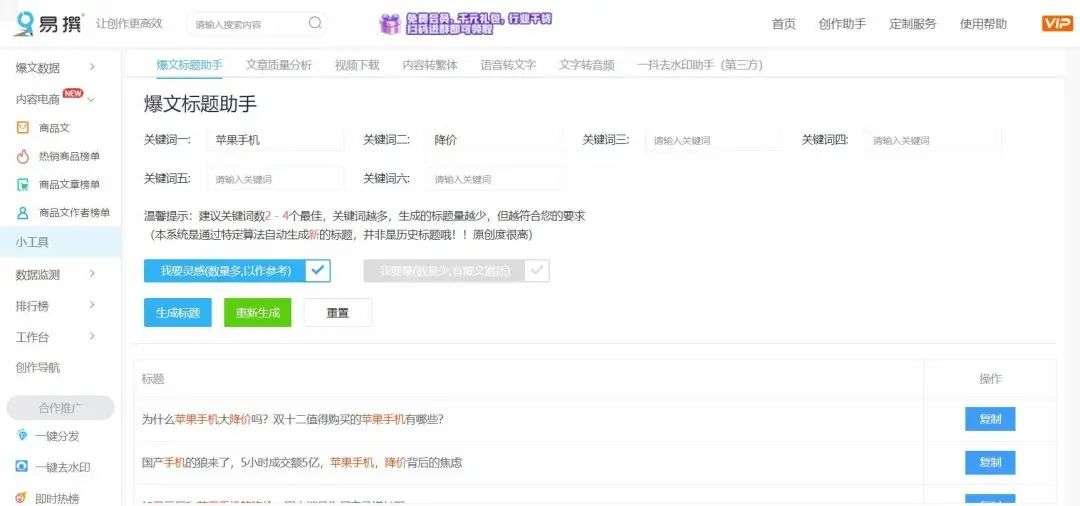Click the search magnifier icon

click(x=315, y=23)
